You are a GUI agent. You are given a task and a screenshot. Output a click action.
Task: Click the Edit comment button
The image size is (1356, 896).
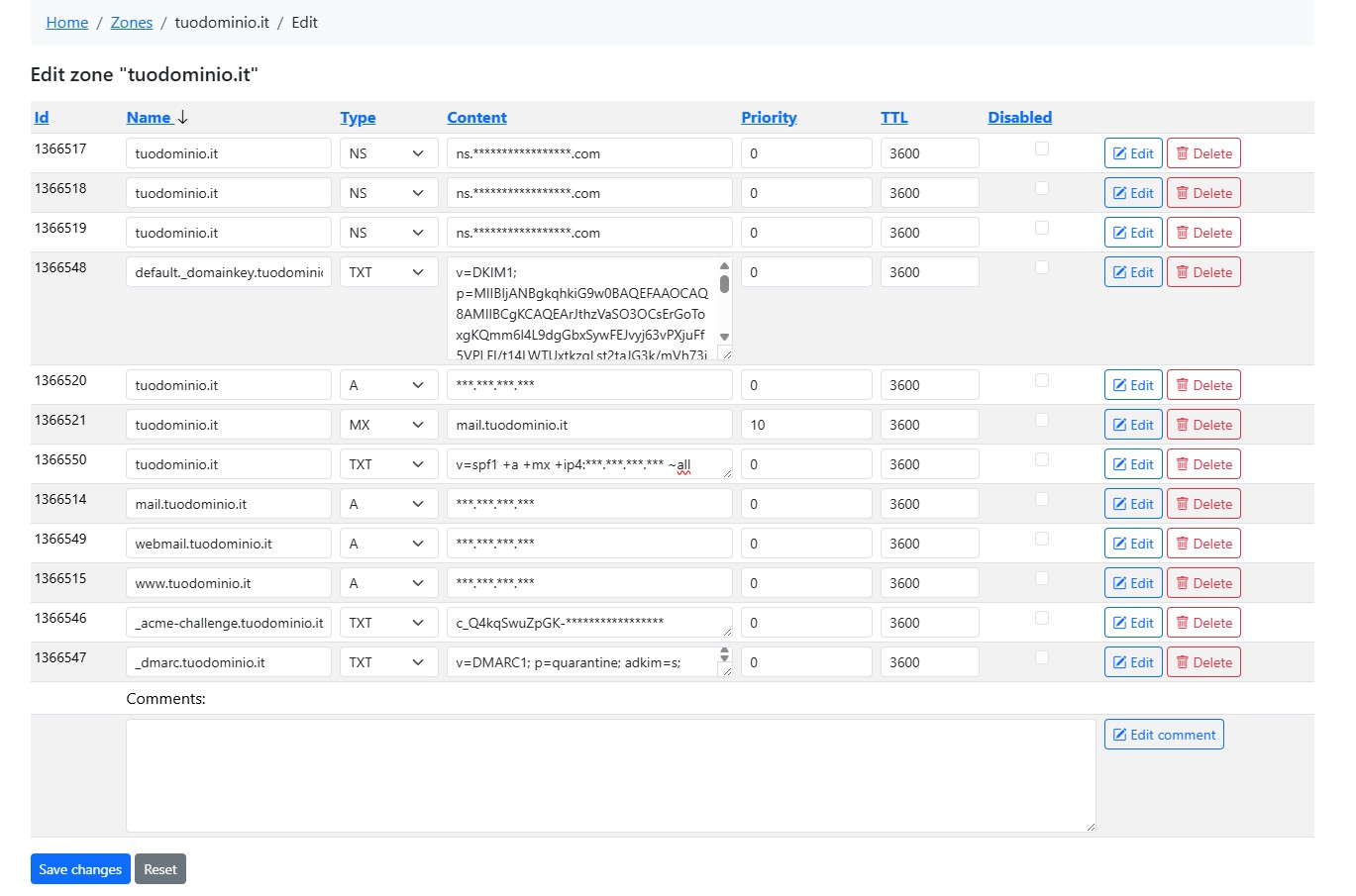pyautogui.click(x=1164, y=735)
